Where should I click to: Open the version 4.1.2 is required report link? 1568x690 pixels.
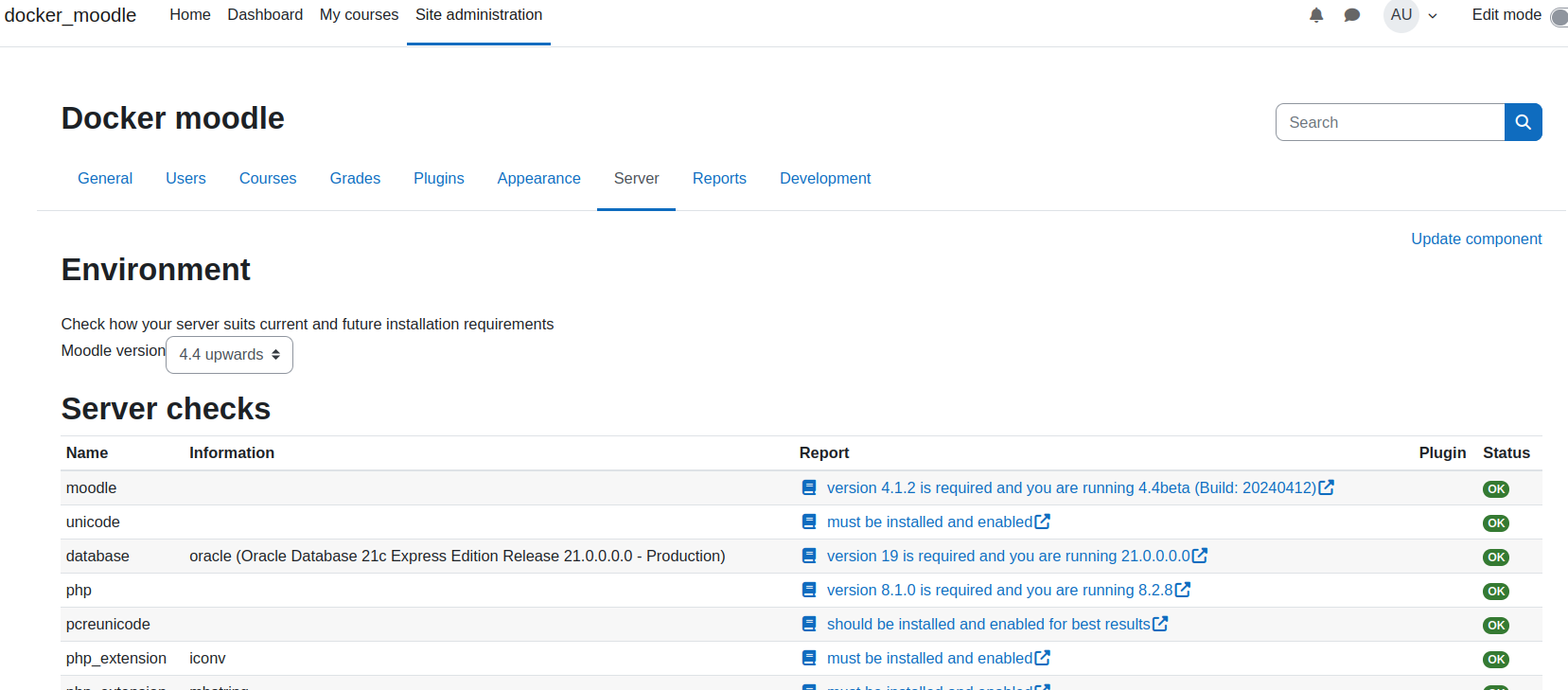(x=1071, y=487)
